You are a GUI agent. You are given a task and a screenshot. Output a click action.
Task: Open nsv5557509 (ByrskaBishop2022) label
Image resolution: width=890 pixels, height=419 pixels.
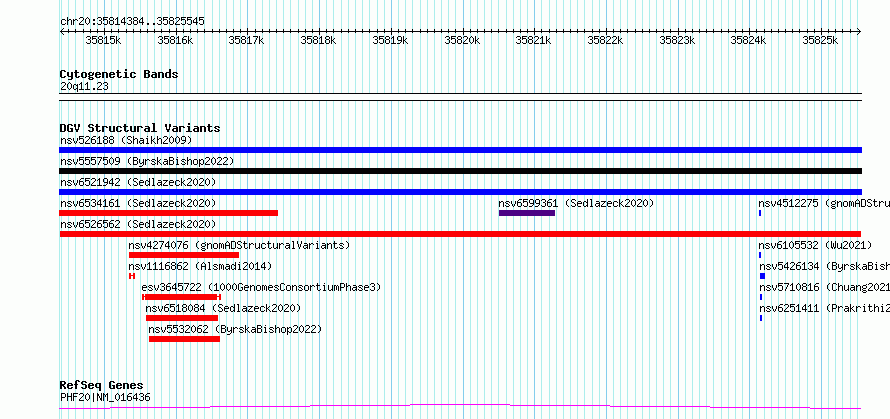(147, 161)
